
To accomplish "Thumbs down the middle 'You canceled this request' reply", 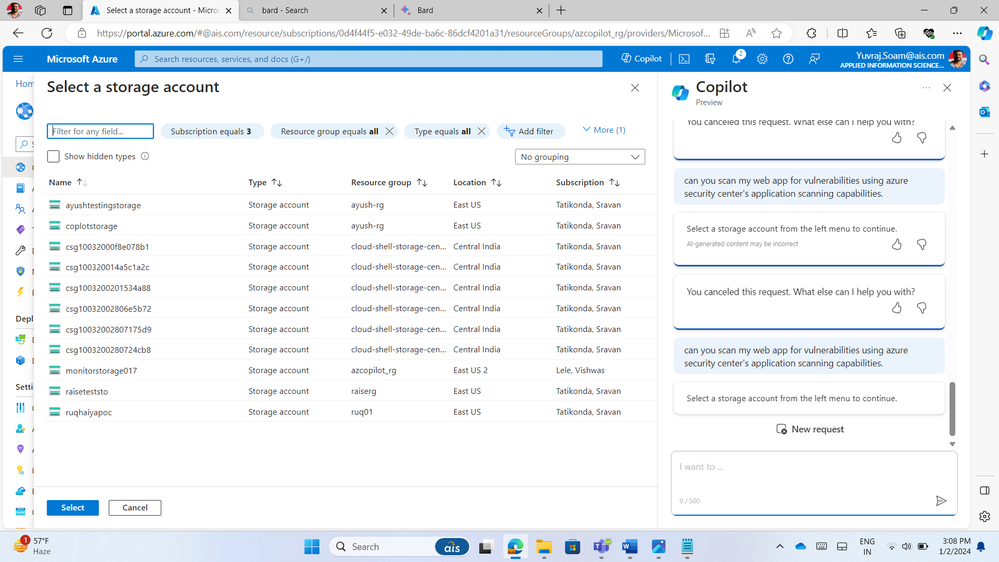I will click(921, 308).
